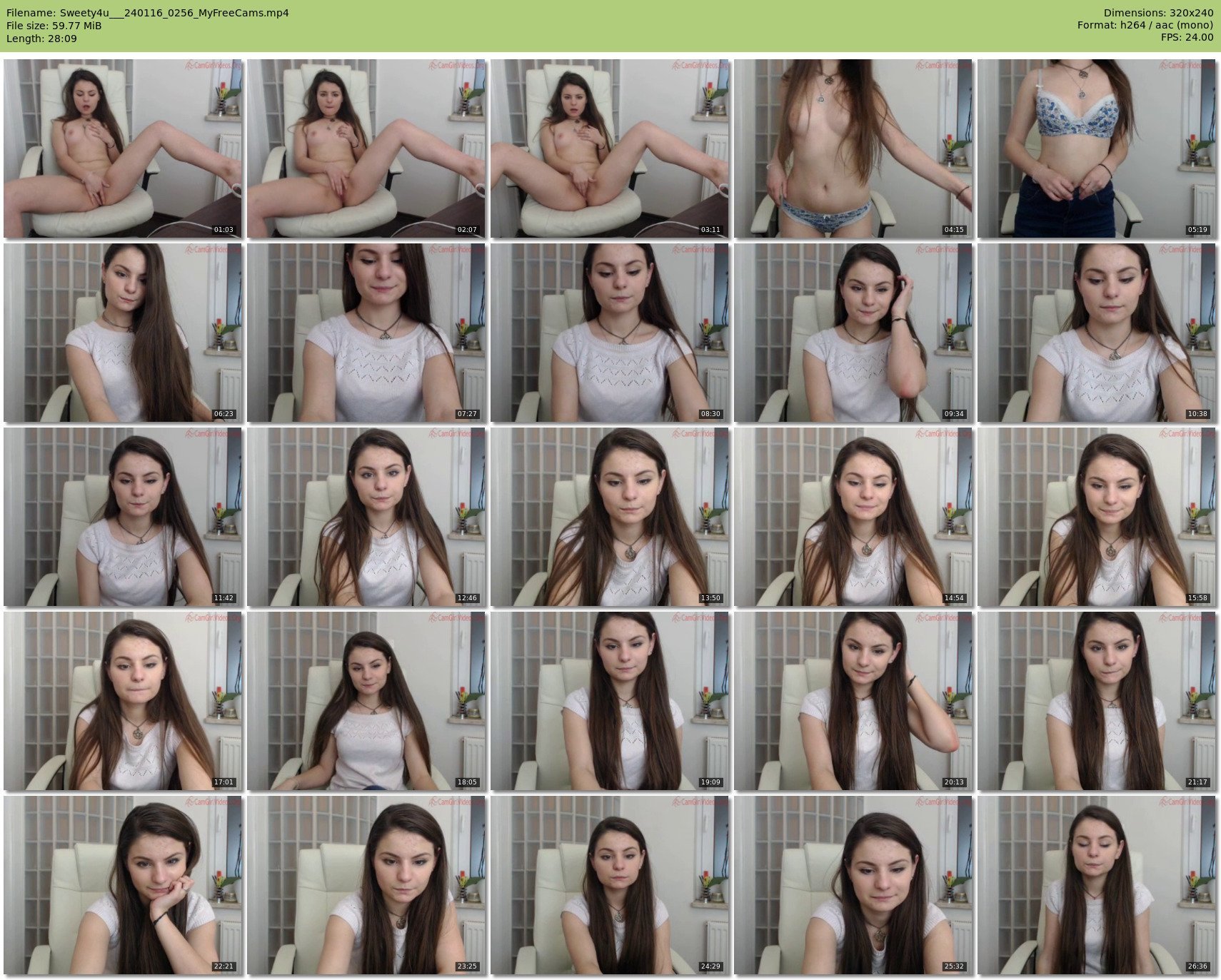Select the thumbnail at 08:30
Viewport: 1221px width, 980px height.
610,333
